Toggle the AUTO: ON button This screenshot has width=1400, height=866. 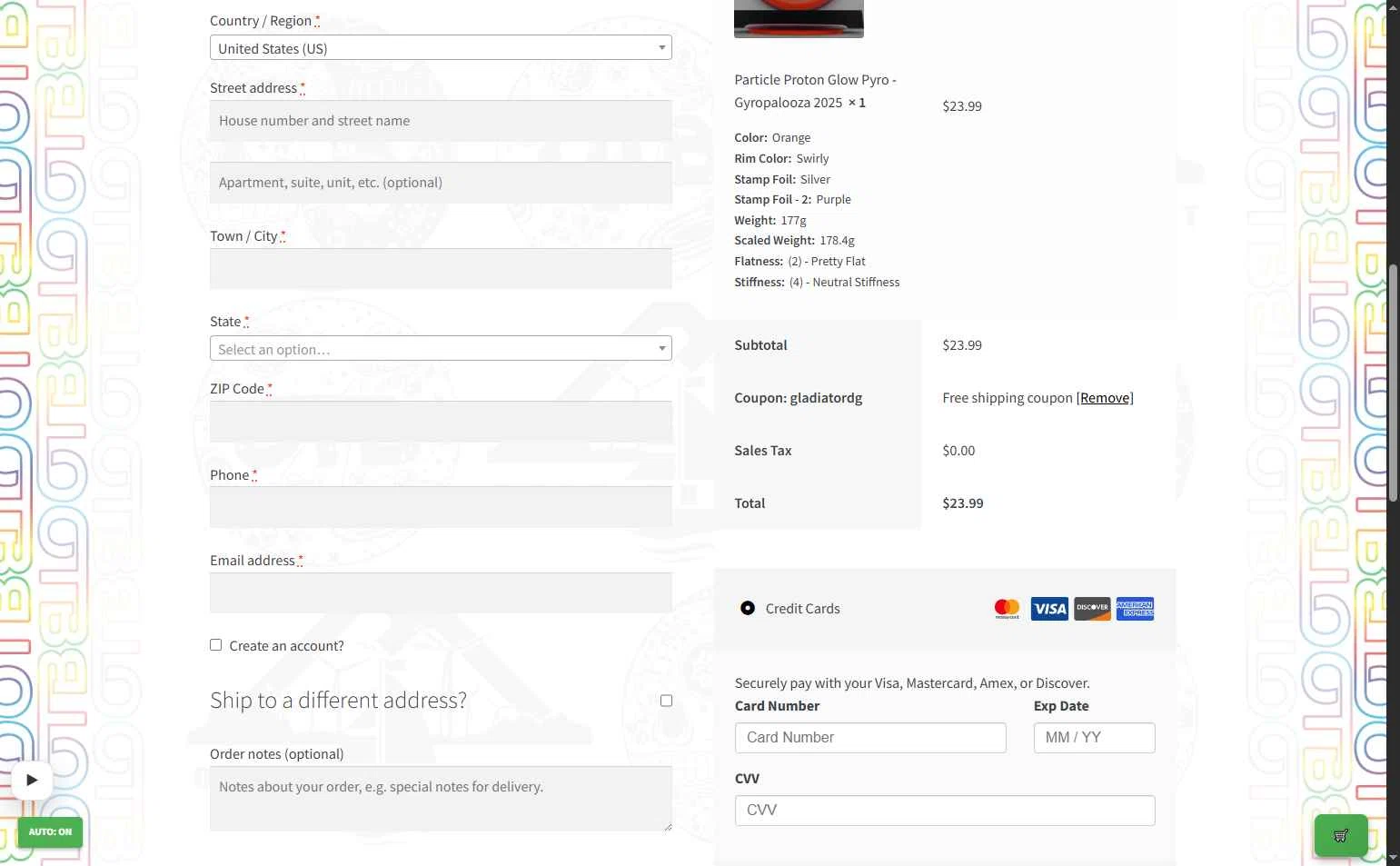click(50, 832)
